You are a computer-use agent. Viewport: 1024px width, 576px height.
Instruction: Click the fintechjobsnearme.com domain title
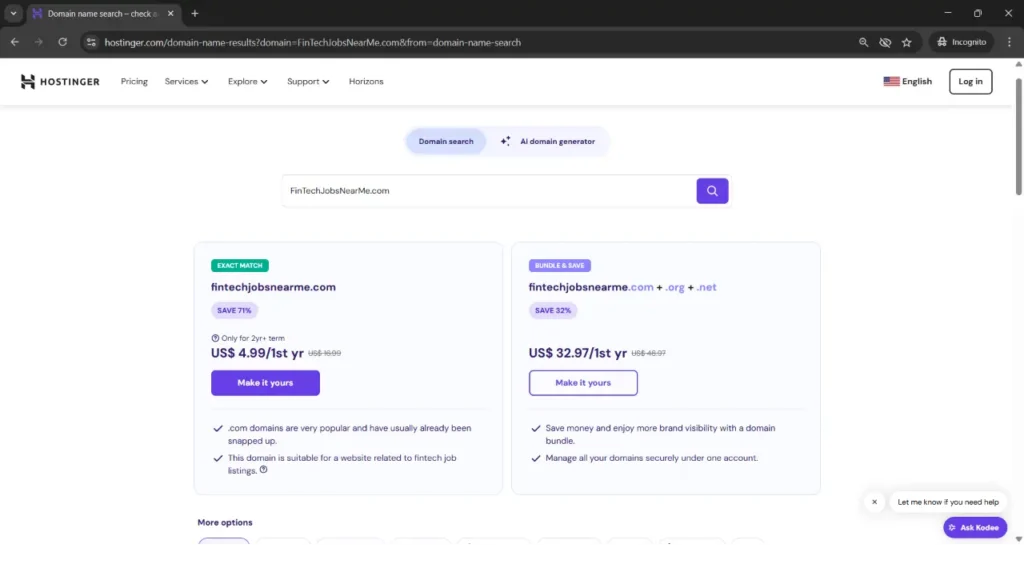point(273,287)
